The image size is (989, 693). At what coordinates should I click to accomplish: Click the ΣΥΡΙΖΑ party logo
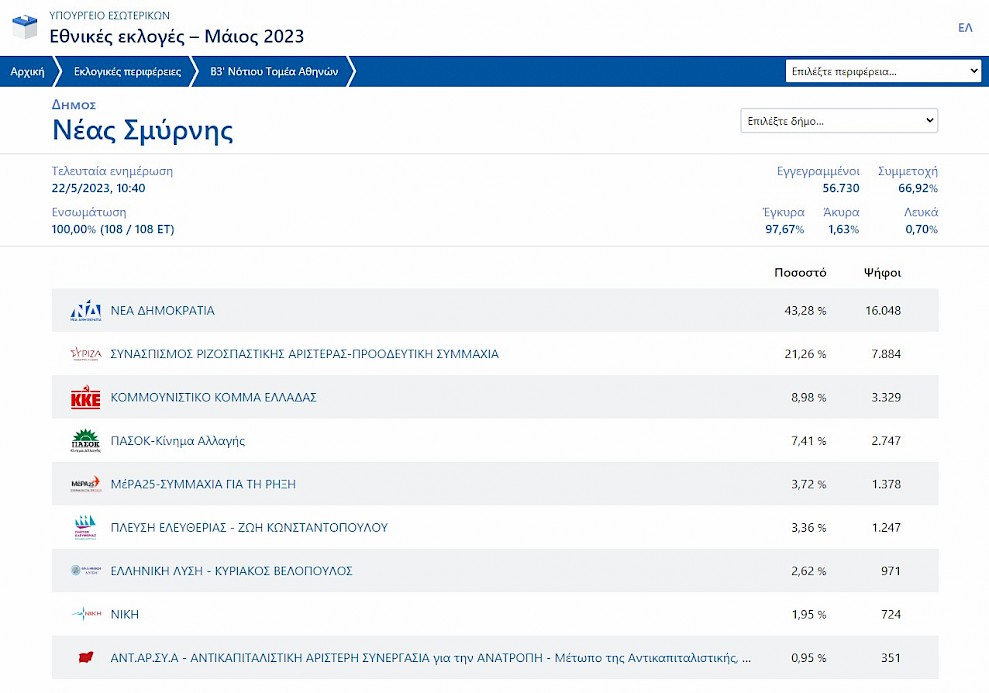tap(86, 354)
